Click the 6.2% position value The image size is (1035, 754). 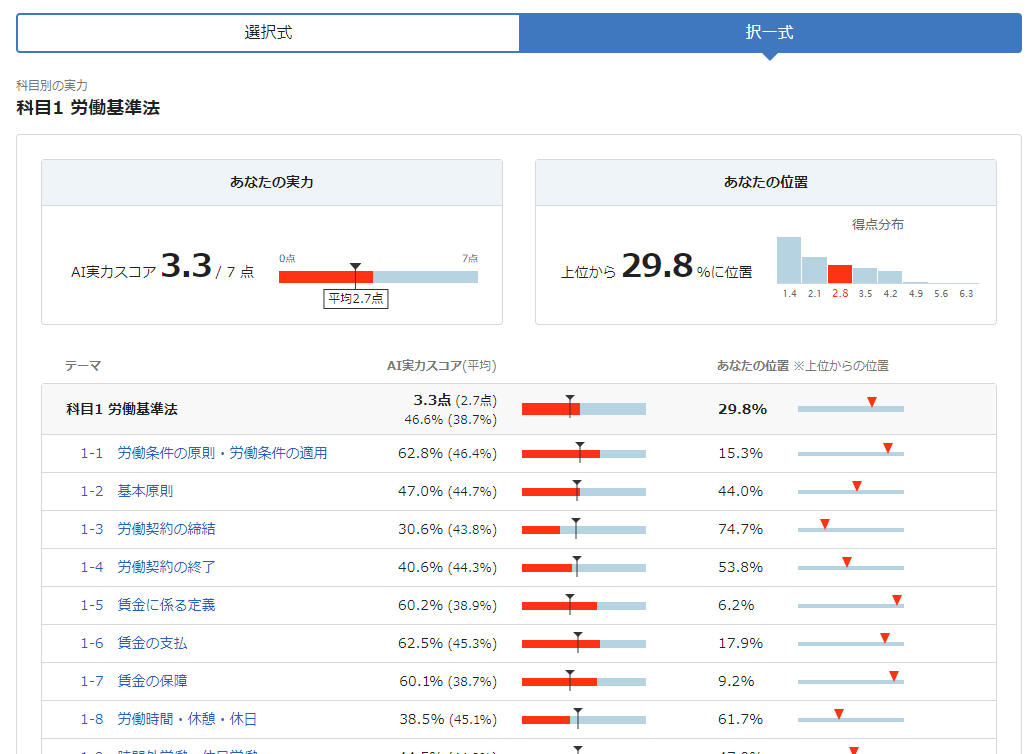pos(736,605)
